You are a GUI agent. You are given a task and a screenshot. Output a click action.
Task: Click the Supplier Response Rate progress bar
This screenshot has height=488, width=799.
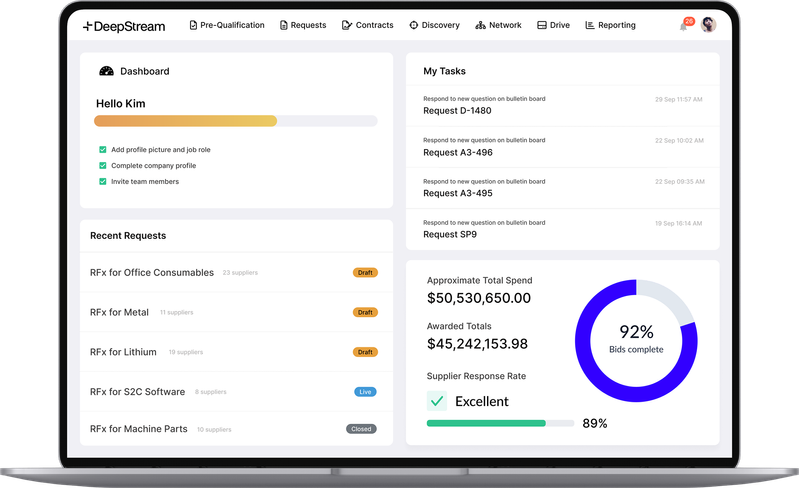(500, 423)
